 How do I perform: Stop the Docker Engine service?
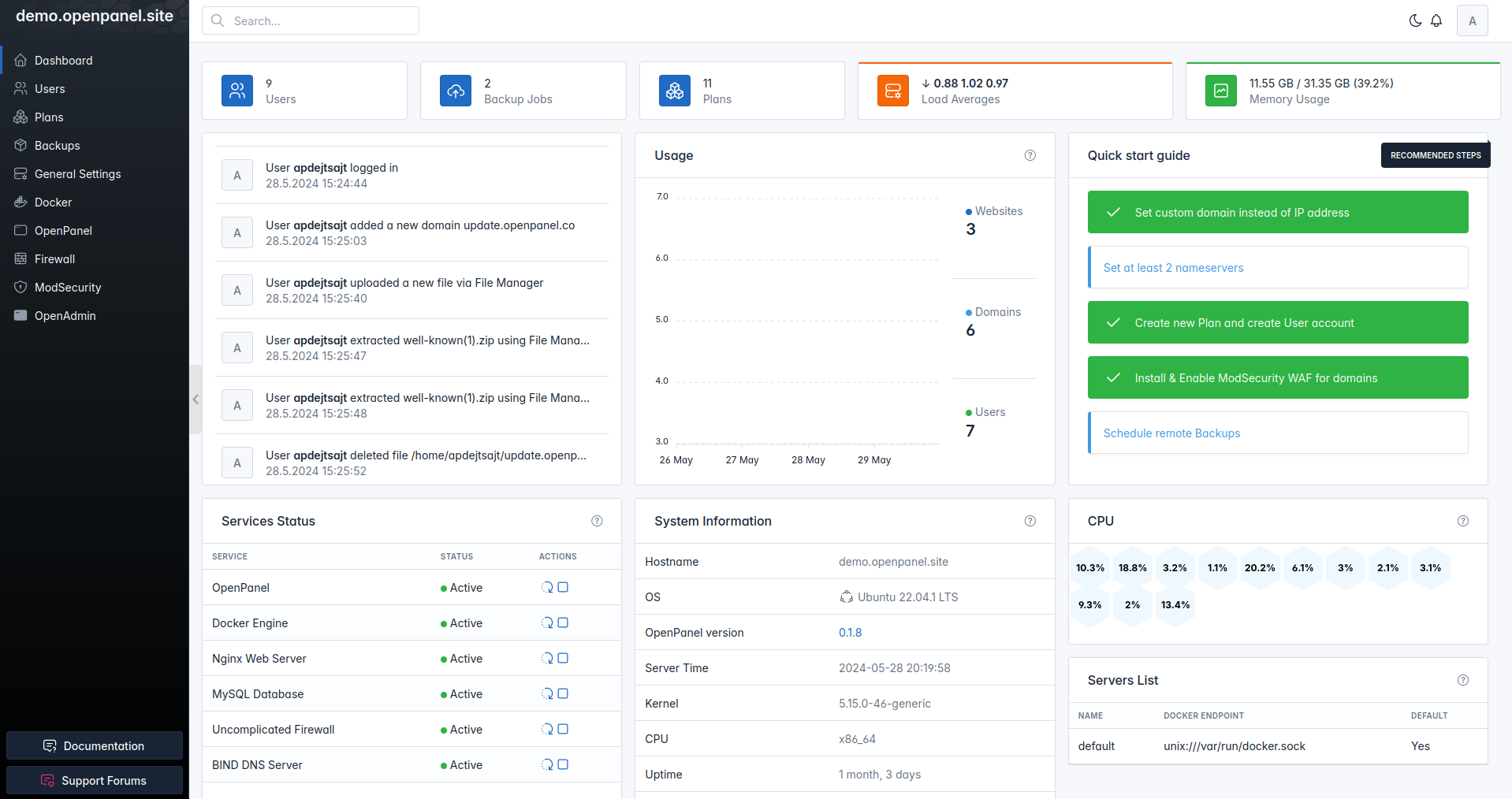click(x=563, y=622)
